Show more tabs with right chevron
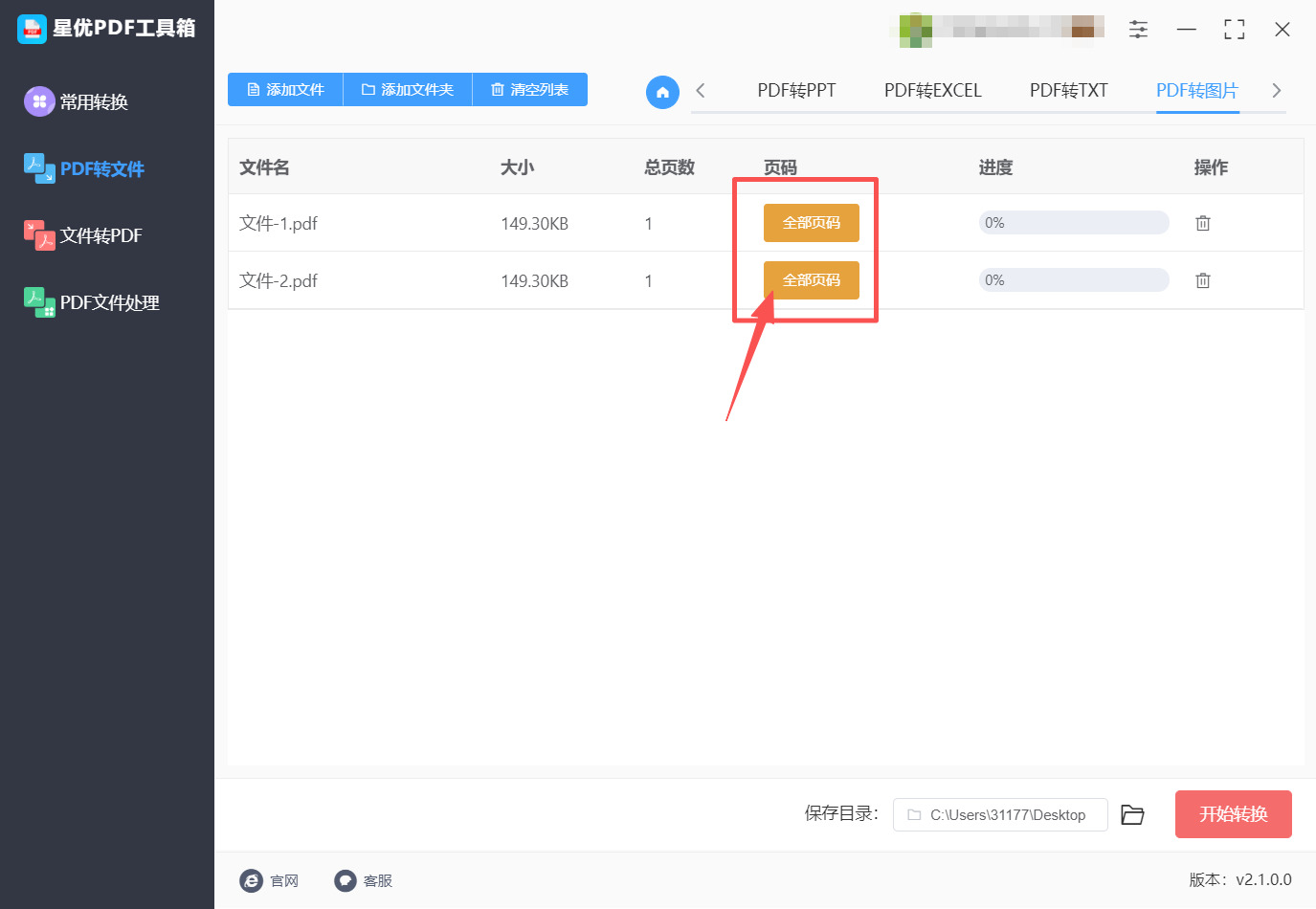 tap(1276, 90)
